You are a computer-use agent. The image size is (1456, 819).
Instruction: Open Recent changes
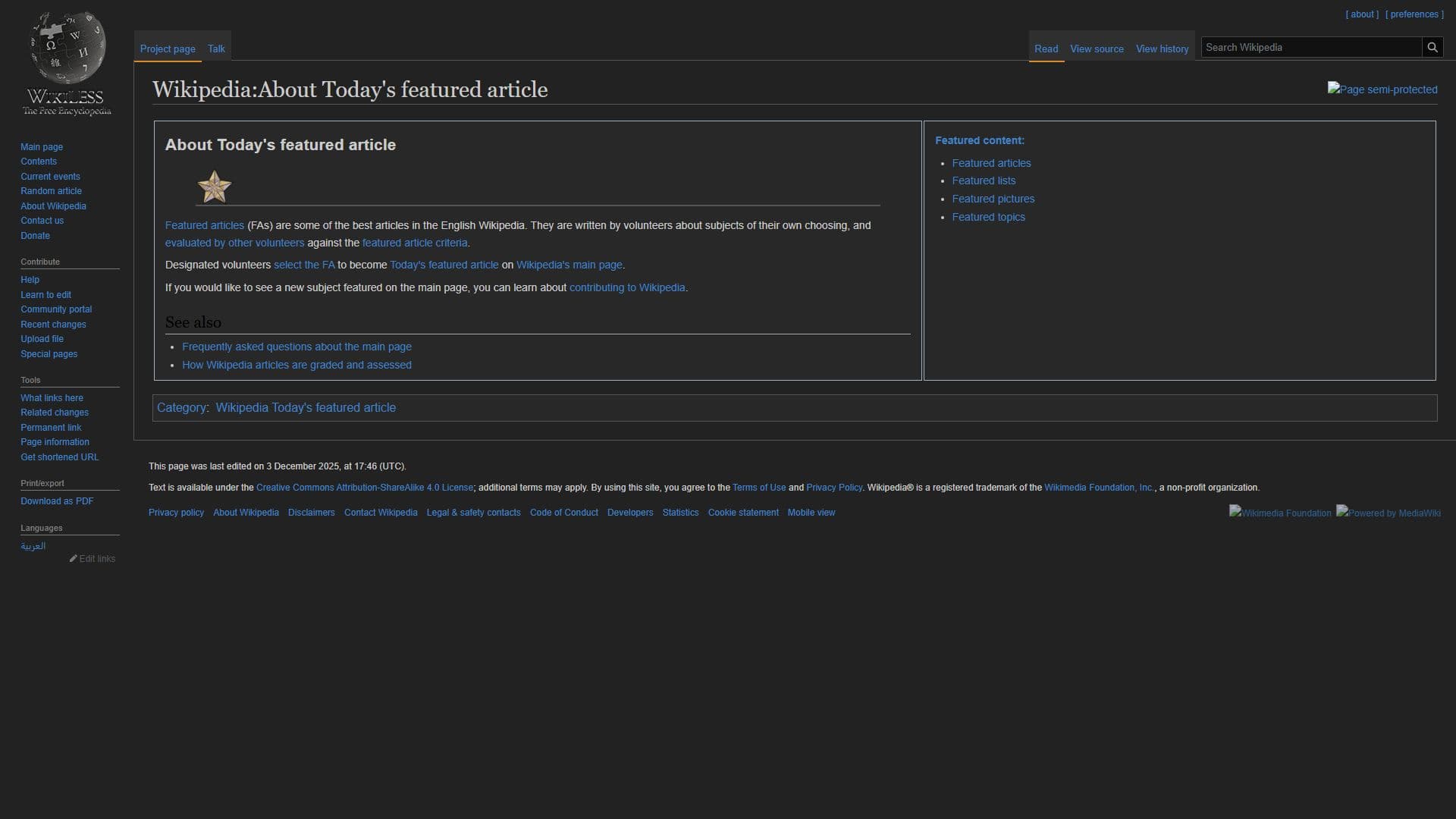click(x=53, y=325)
